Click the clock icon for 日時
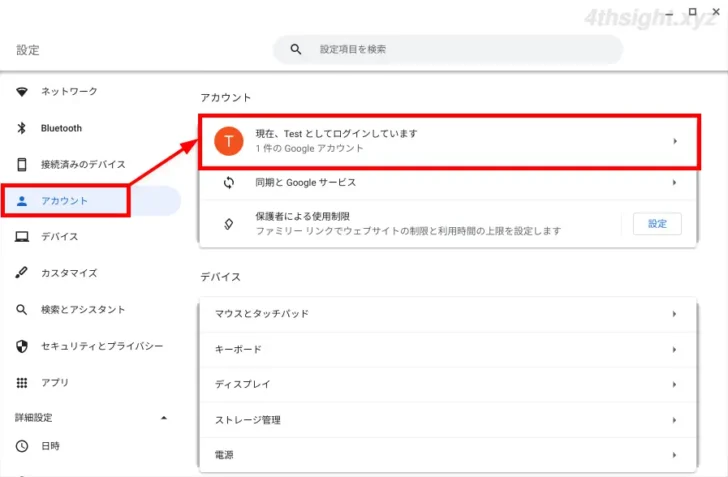728x477 pixels. pyautogui.click(x=22, y=446)
